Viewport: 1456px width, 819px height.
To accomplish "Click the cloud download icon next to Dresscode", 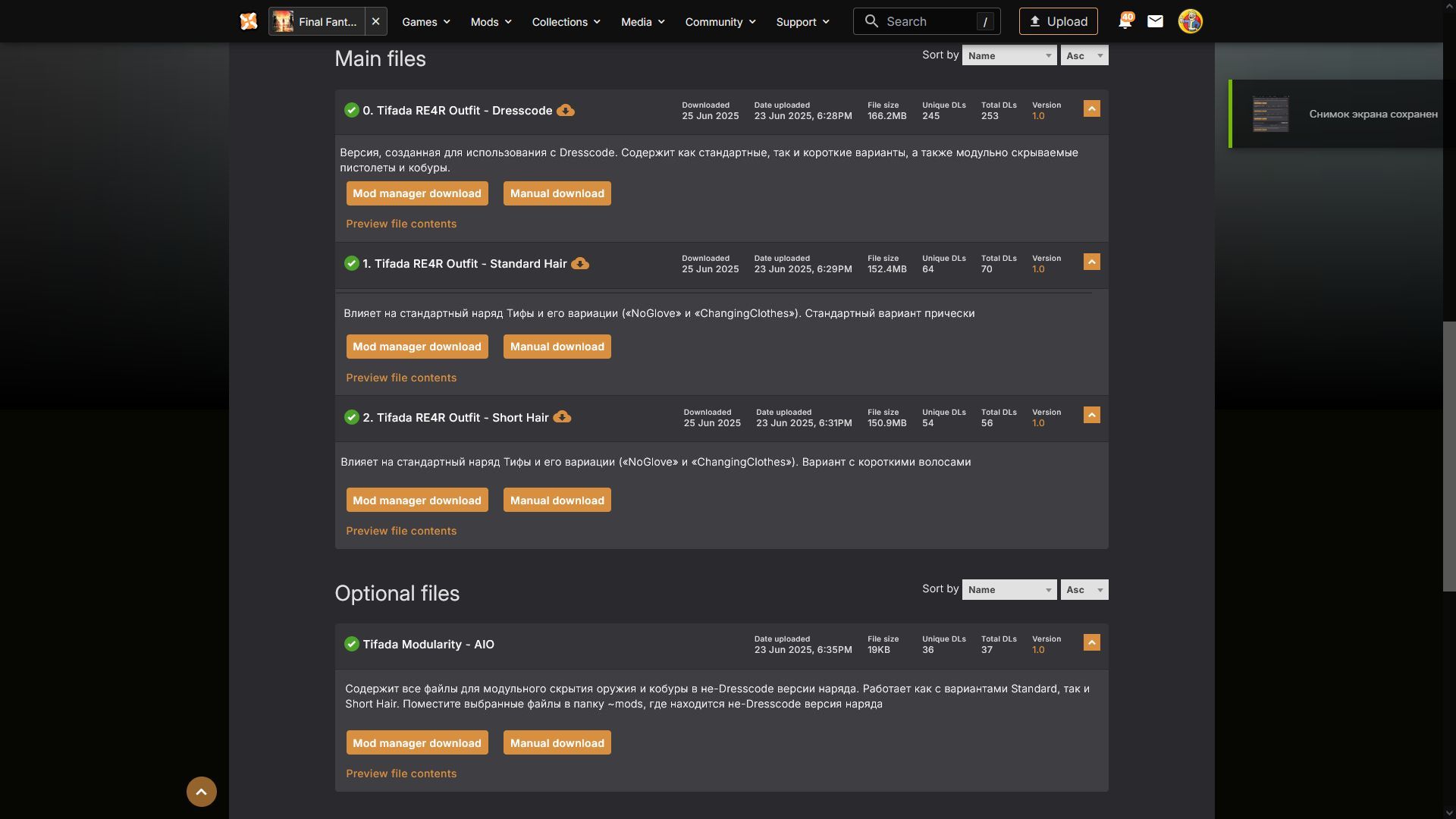I will tap(565, 111).
